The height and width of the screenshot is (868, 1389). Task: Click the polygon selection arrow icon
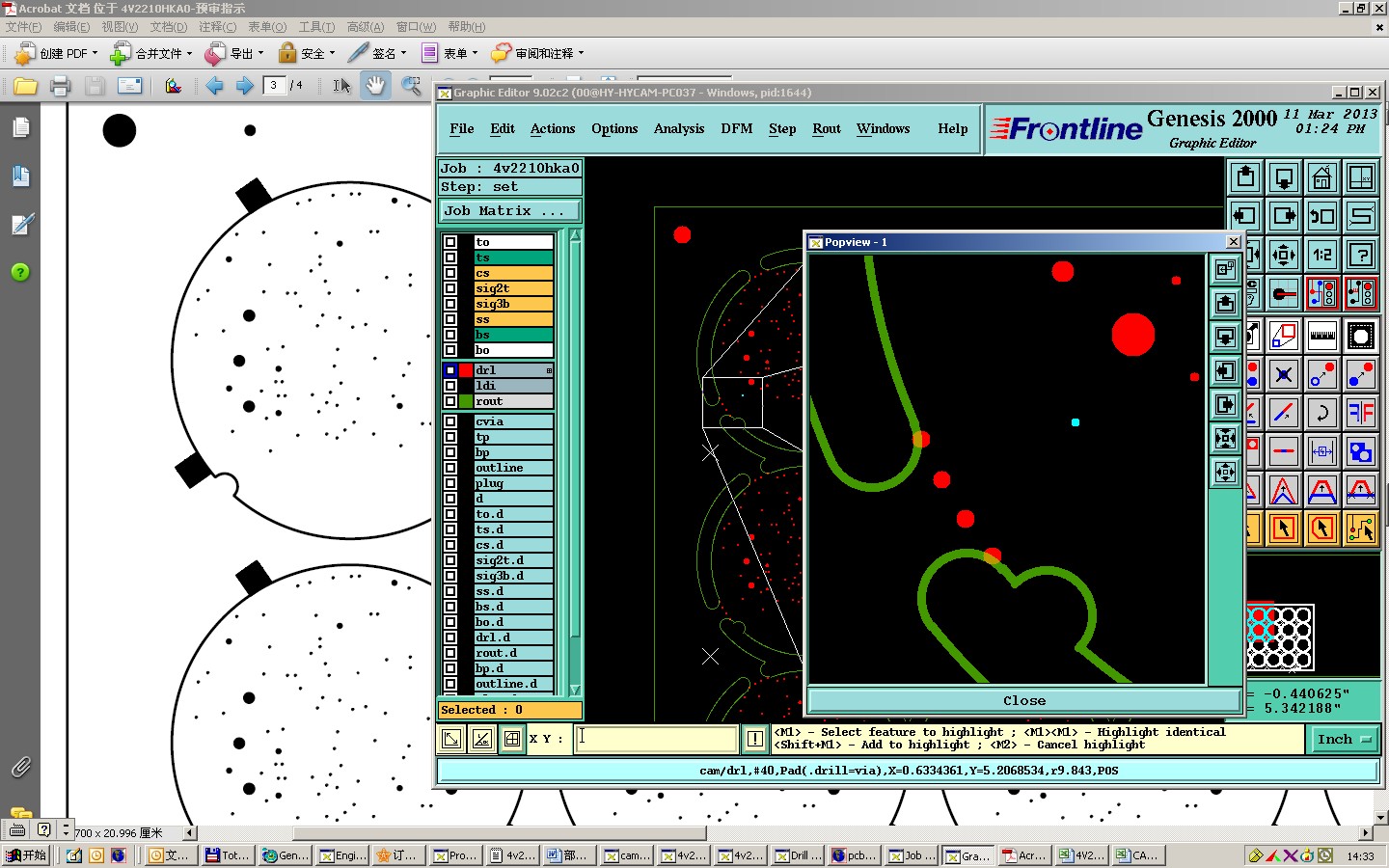(1322, 529)
